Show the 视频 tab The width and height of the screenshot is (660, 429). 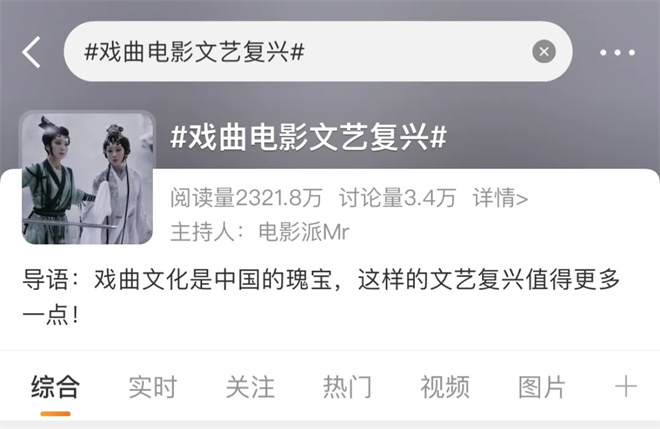tap(445, 387)
